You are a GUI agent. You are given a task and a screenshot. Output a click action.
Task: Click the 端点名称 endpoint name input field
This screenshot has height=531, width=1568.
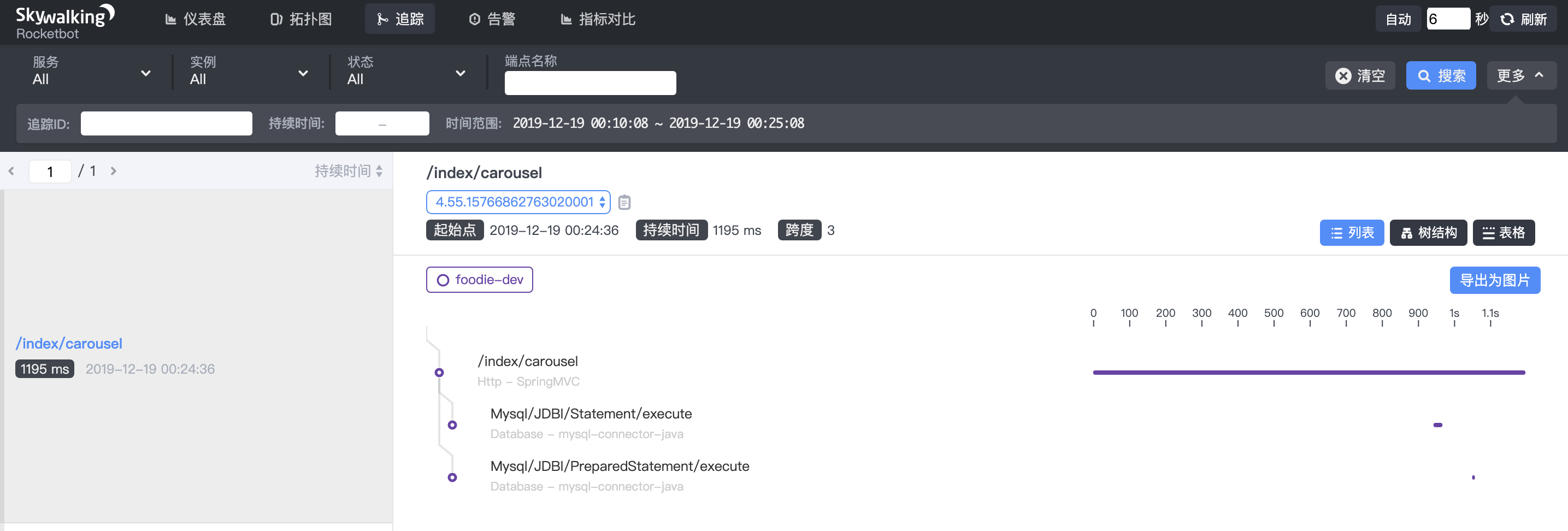point(590,83)
